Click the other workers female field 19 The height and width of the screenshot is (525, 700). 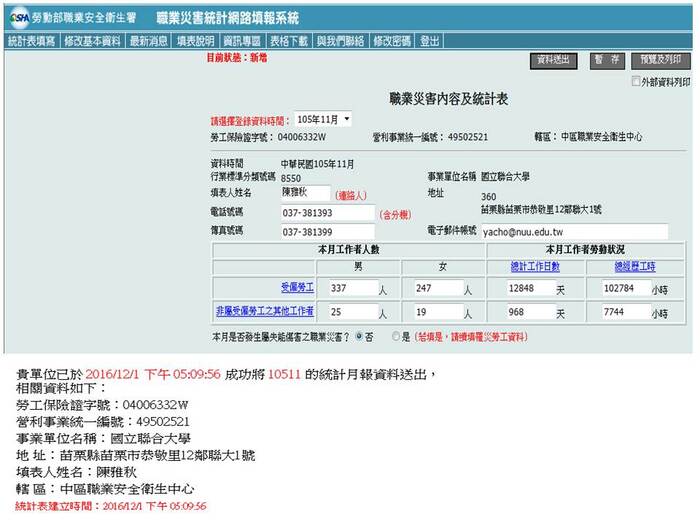coord(439,312)
